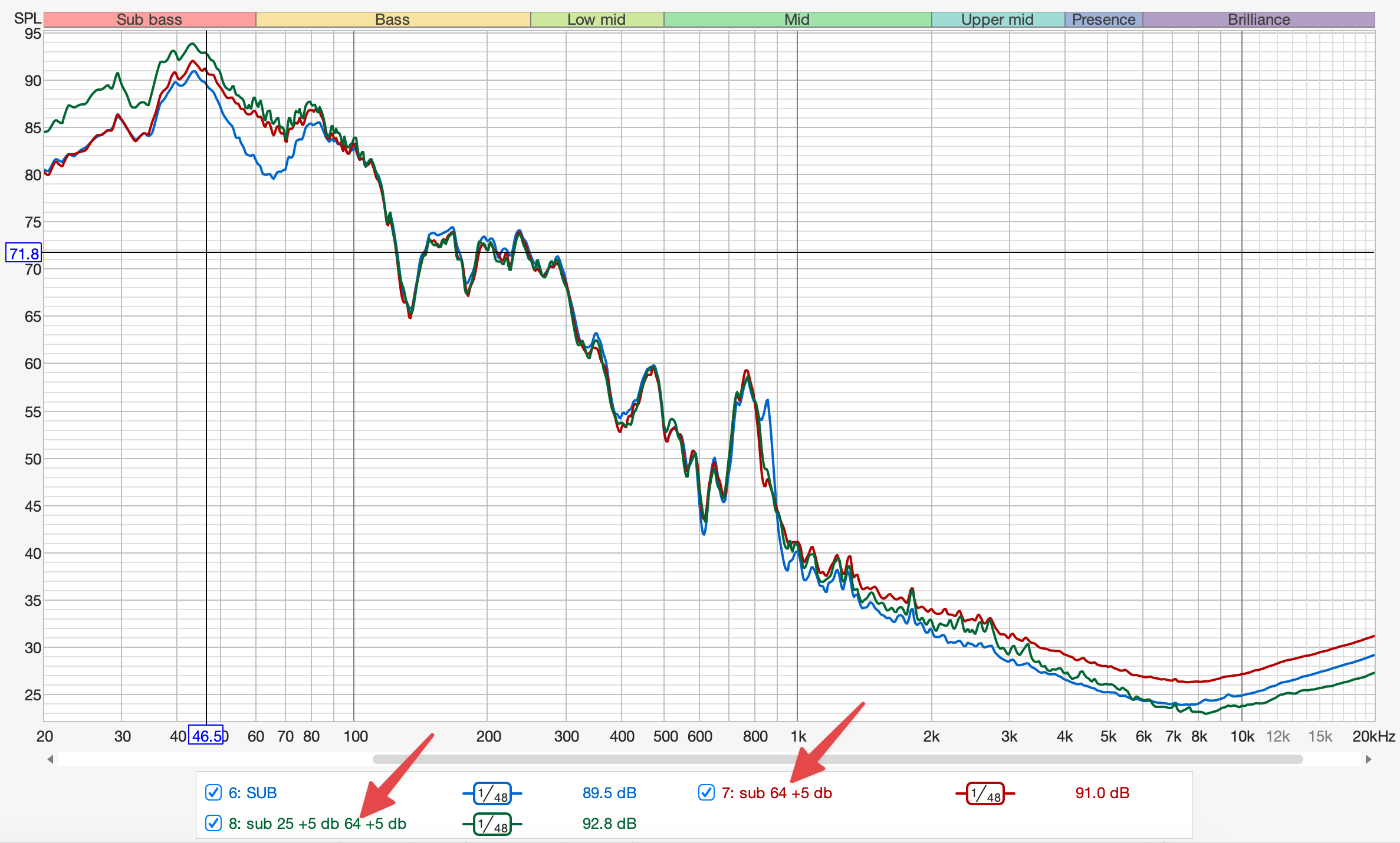Screen dimensions: 1400x843
Task: Click the '6: SUB' legend label
Action: [x=252, y=793]
